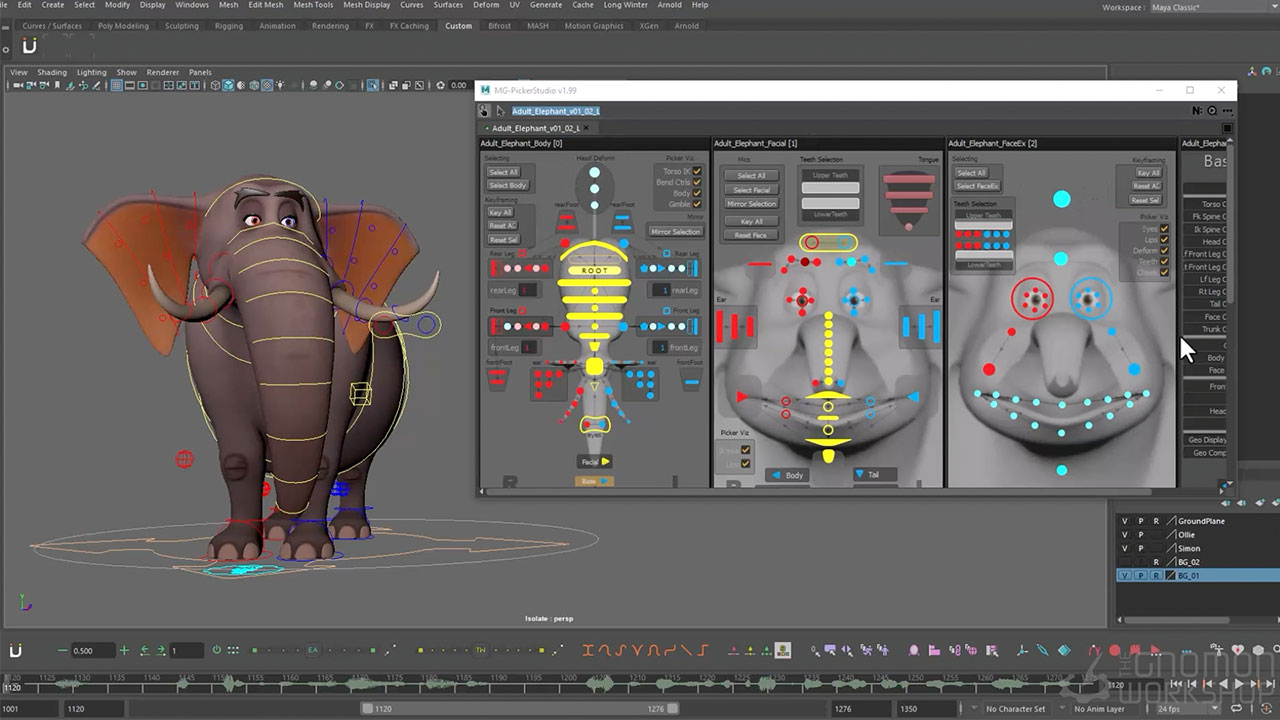Click the green plus icon beside 0.500 field
Screen dimensions: 1280x720
124,651
